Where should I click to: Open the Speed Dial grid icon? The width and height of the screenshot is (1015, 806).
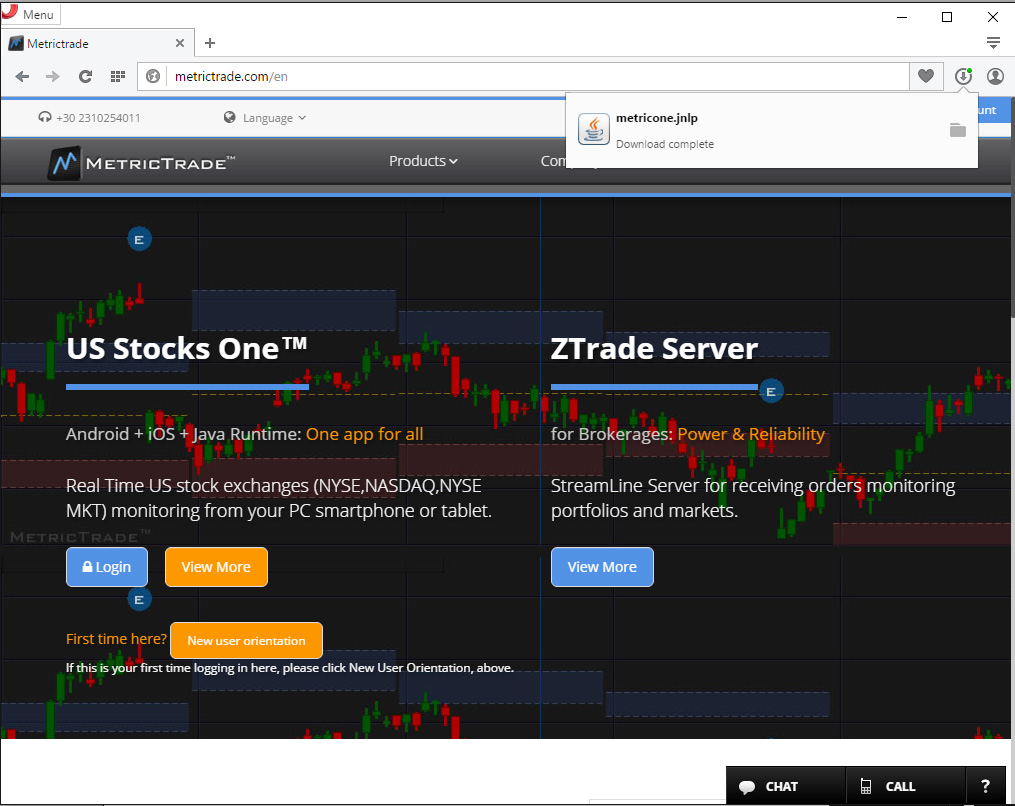pyautogui.click(x=118, y=76)
